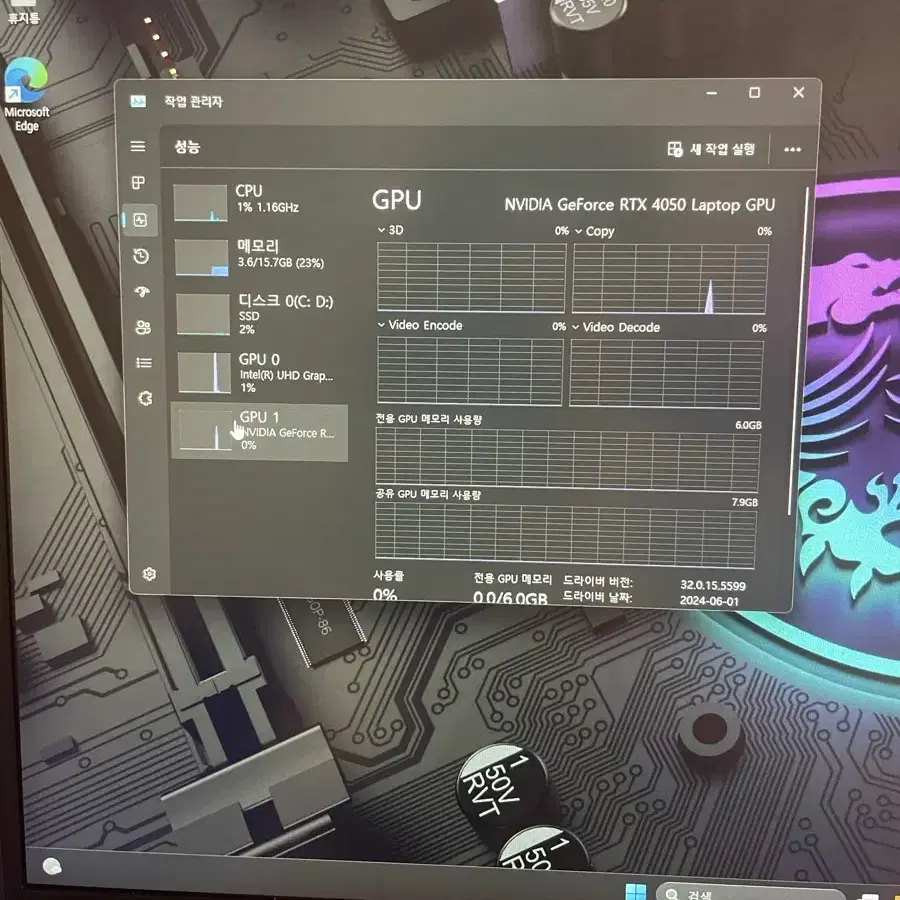This screenshot has width=900, height=900.
Task: Open the Startup apps sidebar icon
Action: [x=142, y=292]
